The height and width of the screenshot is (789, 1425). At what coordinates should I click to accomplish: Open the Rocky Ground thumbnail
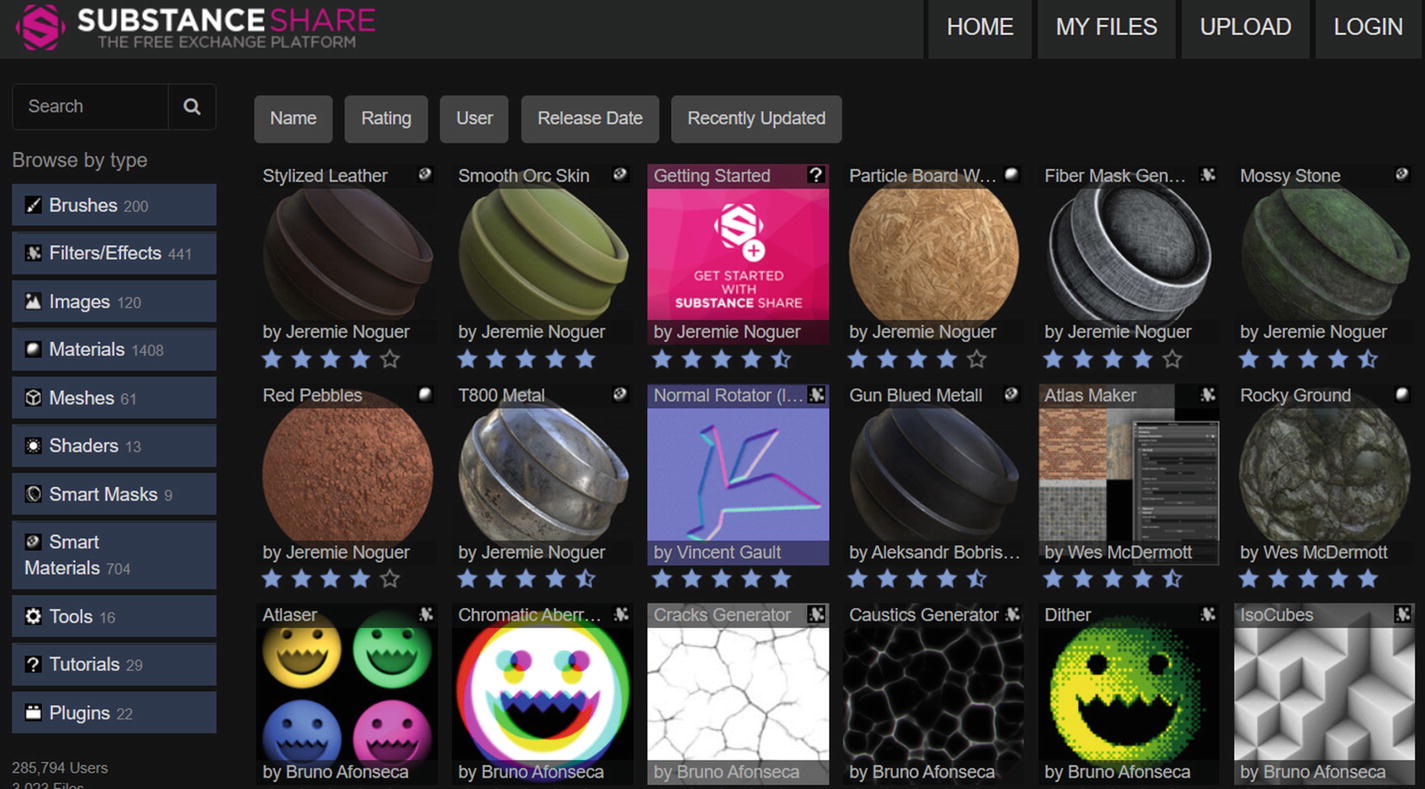tap(1324, 474)
